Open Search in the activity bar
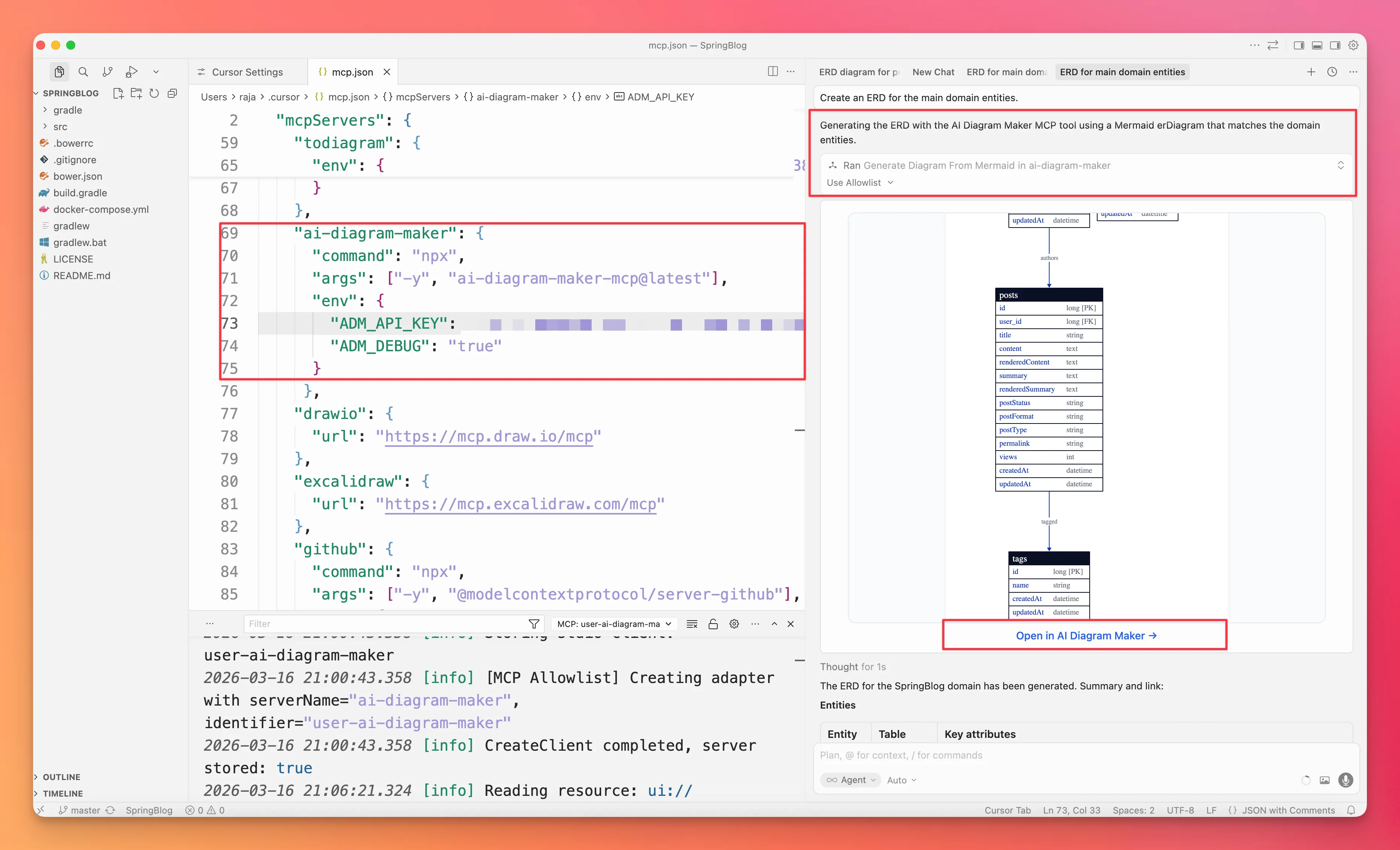The height and width of the screenshot is (850, 1400). (x=83, y=71)
